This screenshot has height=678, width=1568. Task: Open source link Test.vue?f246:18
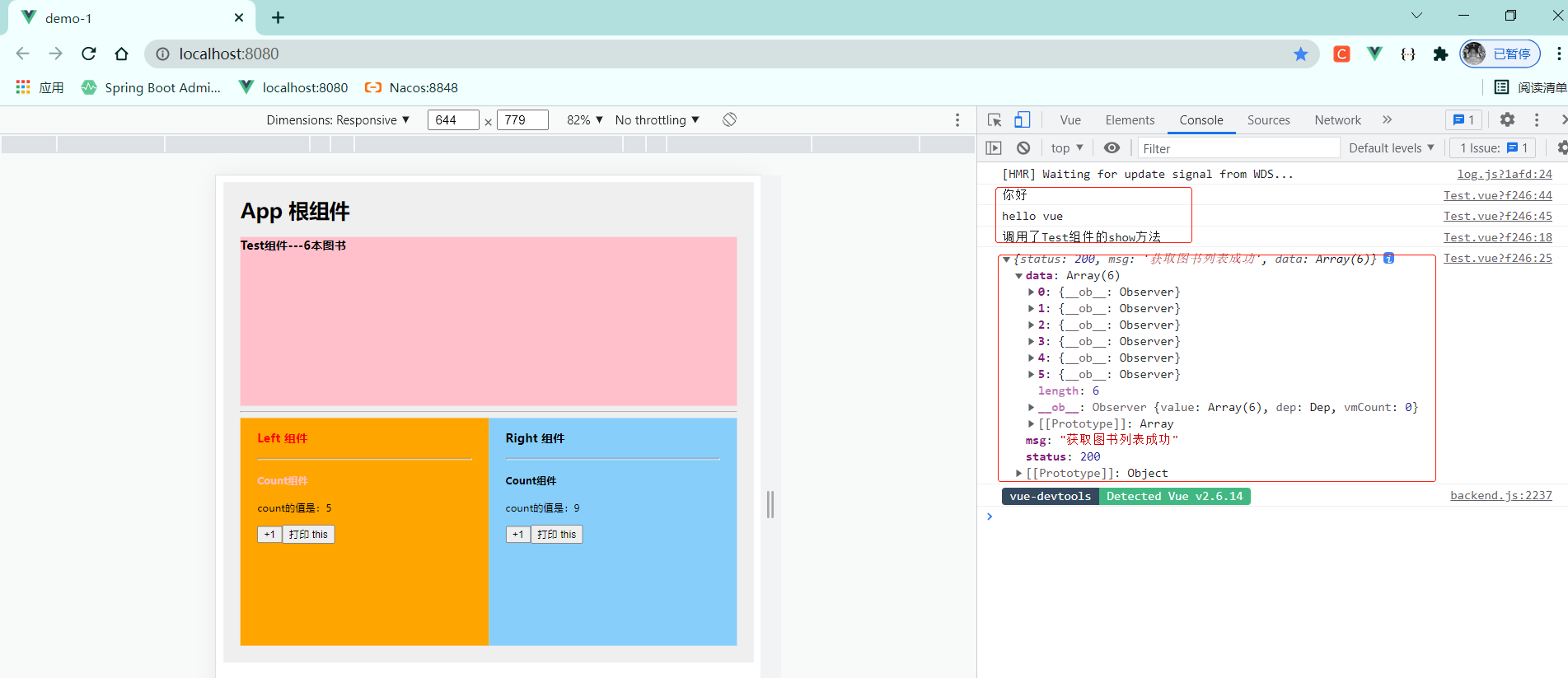(1498, 237)
